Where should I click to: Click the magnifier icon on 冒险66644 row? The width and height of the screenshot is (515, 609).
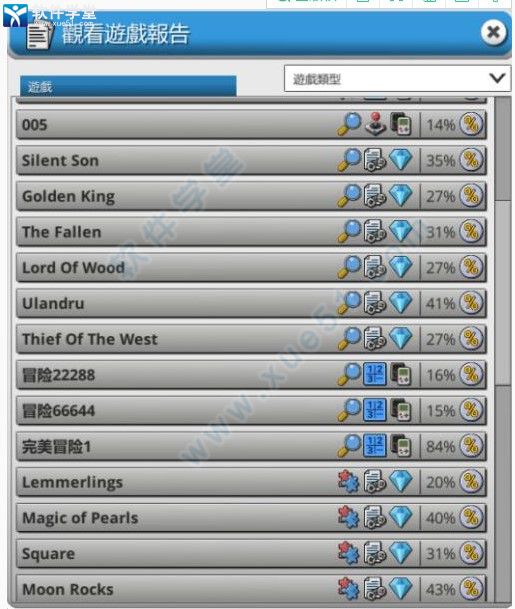click(349, 410)
